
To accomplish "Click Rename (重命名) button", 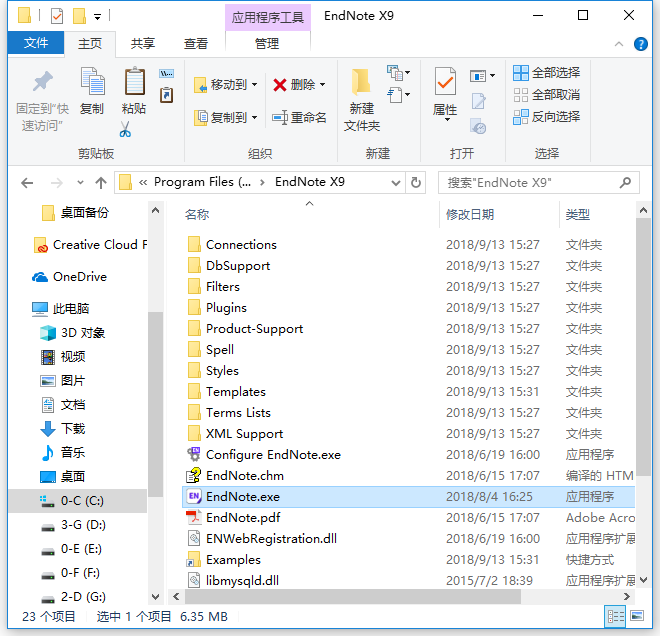I will [299, 117].
